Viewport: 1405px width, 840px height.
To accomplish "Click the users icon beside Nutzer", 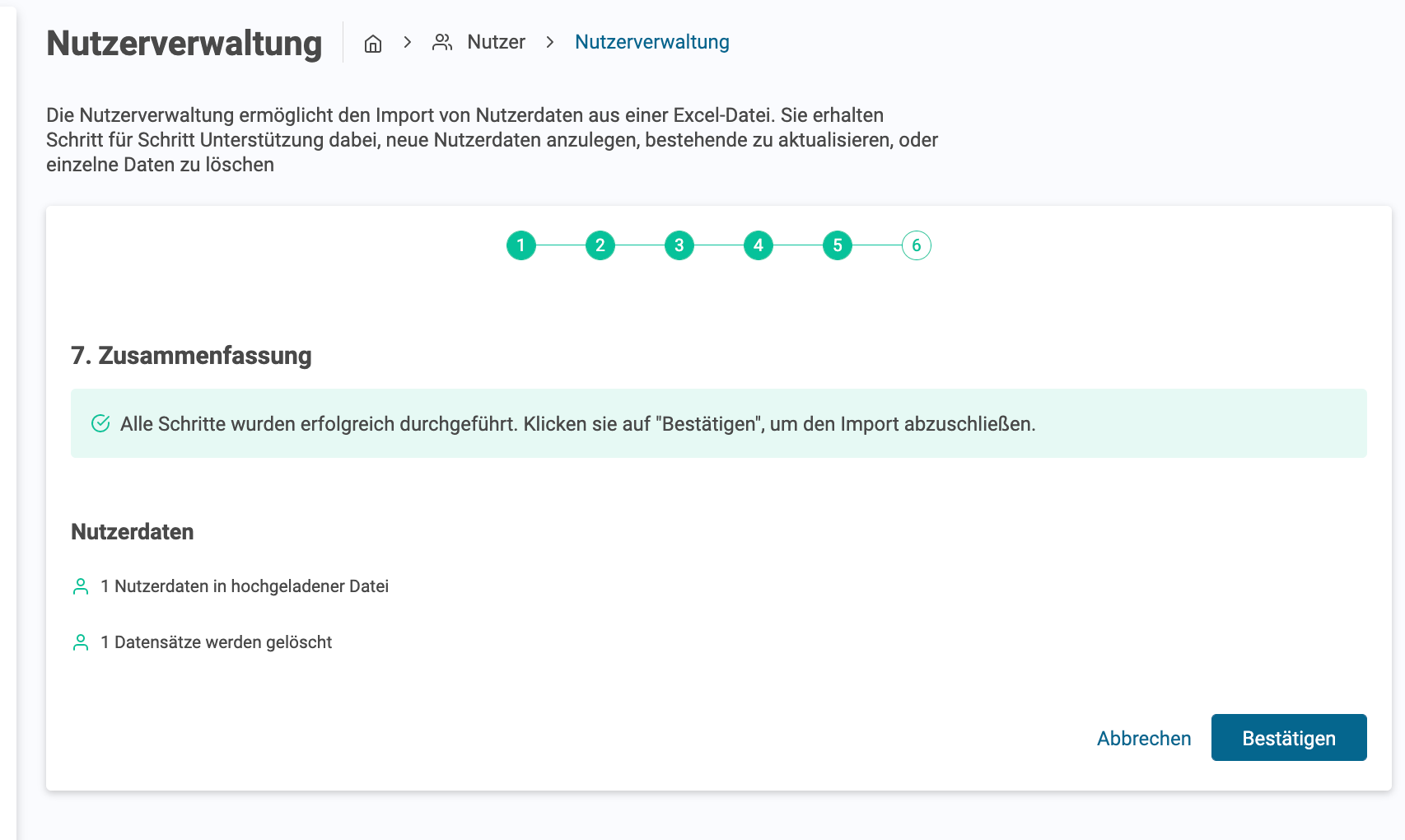I will coord(442,42).
